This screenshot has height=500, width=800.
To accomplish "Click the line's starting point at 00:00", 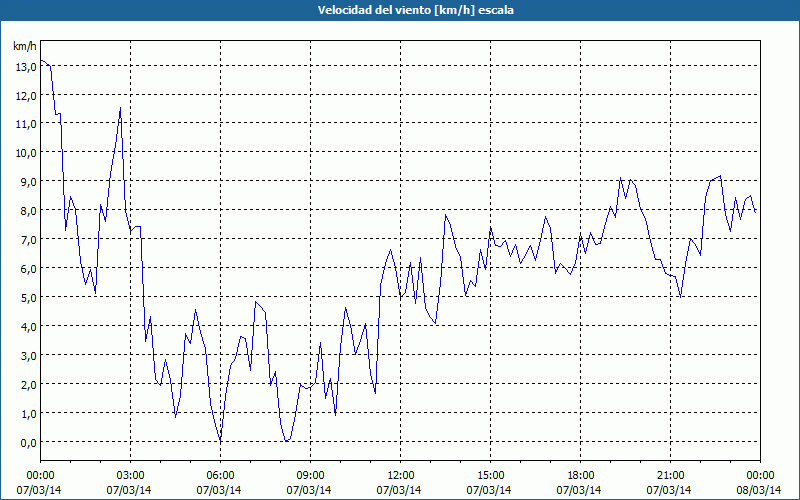I will coord(41,60).
